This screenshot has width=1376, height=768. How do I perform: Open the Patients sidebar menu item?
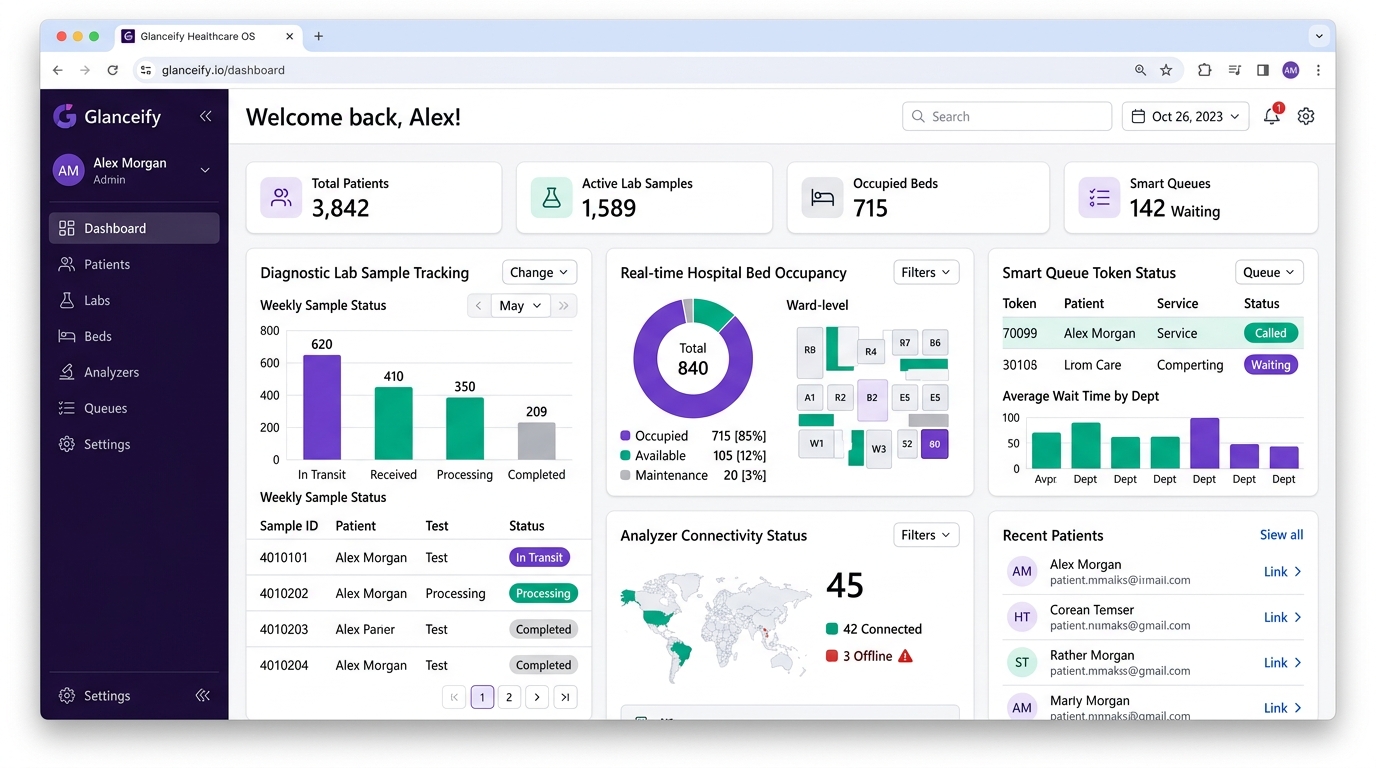click(134, 264)
